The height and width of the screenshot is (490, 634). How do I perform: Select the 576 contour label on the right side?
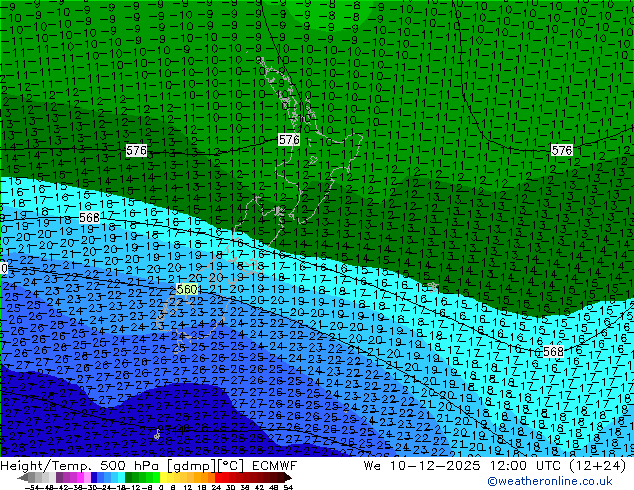point(562,150)
